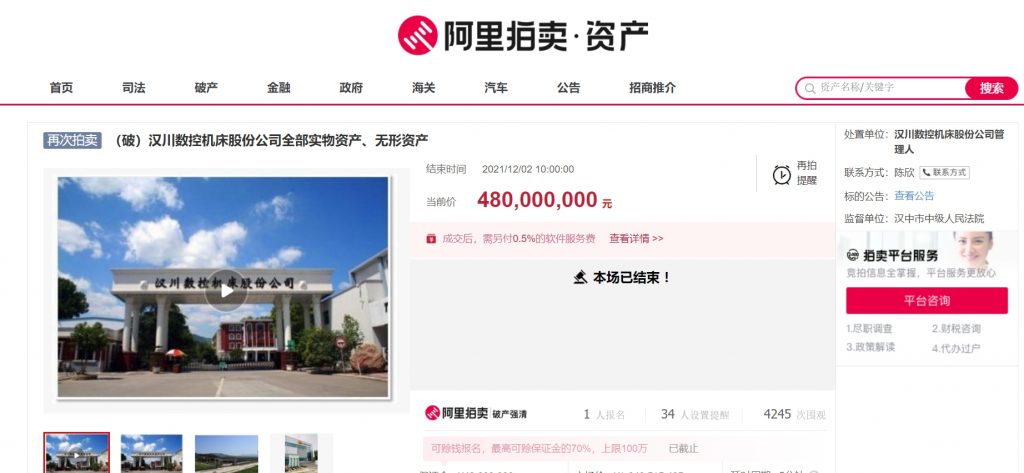The width and height of the screenshot is (1024, 473).
Task: Click the small 阿里拍卖 破产强清 logo
Action: (476, 413)
